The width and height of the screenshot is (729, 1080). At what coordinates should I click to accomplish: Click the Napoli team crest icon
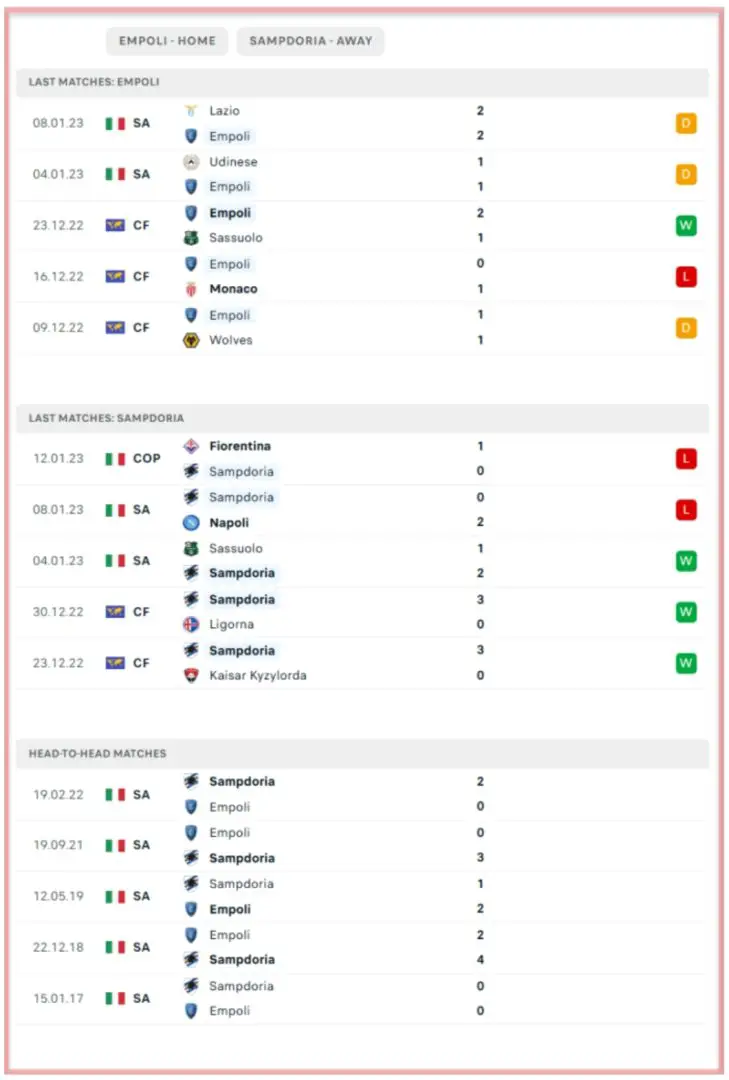191,523
